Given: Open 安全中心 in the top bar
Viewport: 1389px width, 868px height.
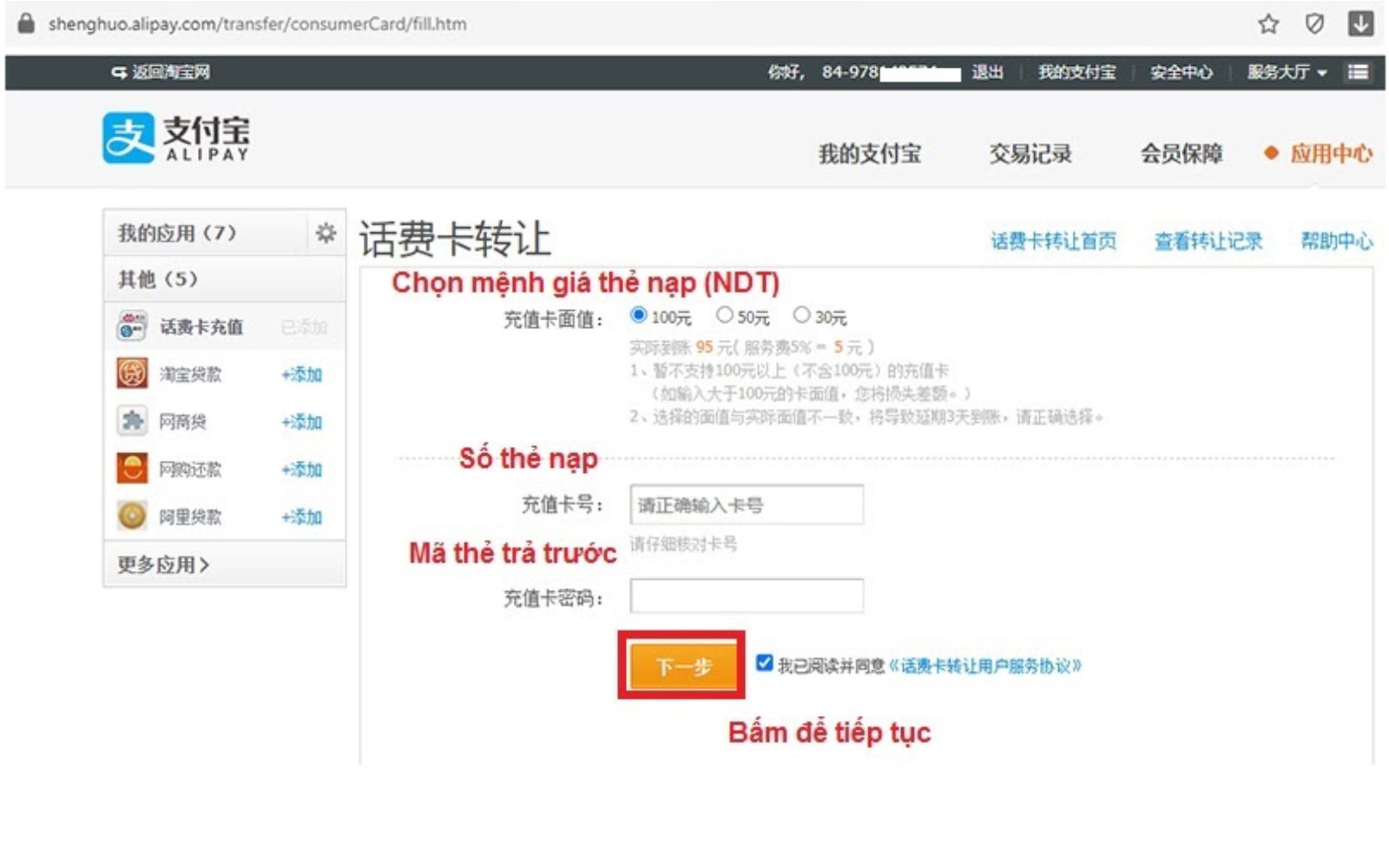Looking at the screenshot, I should coord(1181,72).
